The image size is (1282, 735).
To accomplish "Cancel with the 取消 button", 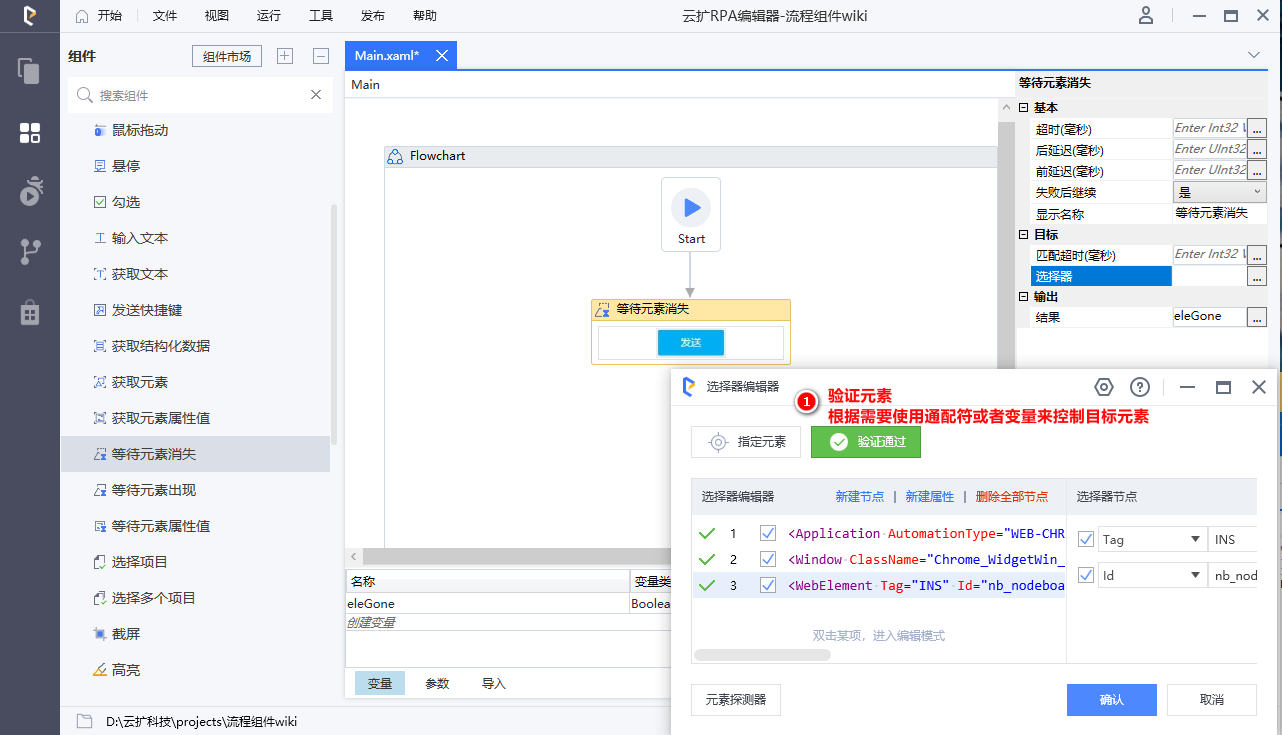I will pyautogui.click(x=1212, y=700).
